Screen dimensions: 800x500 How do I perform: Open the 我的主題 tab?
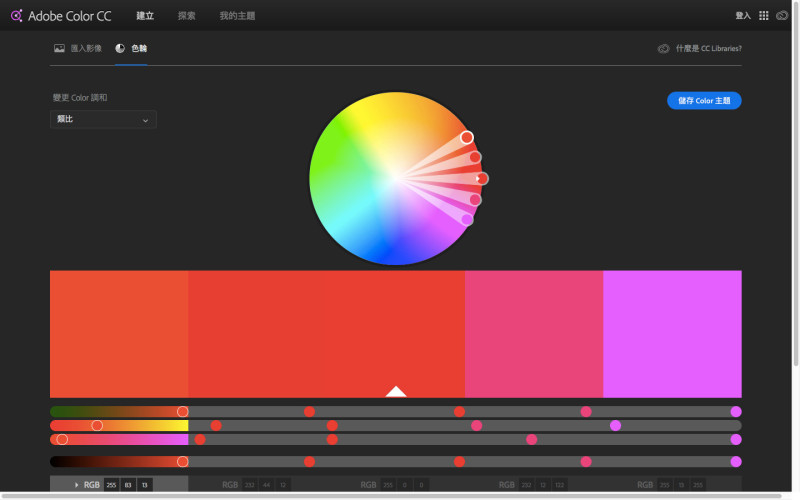[237, 16]
